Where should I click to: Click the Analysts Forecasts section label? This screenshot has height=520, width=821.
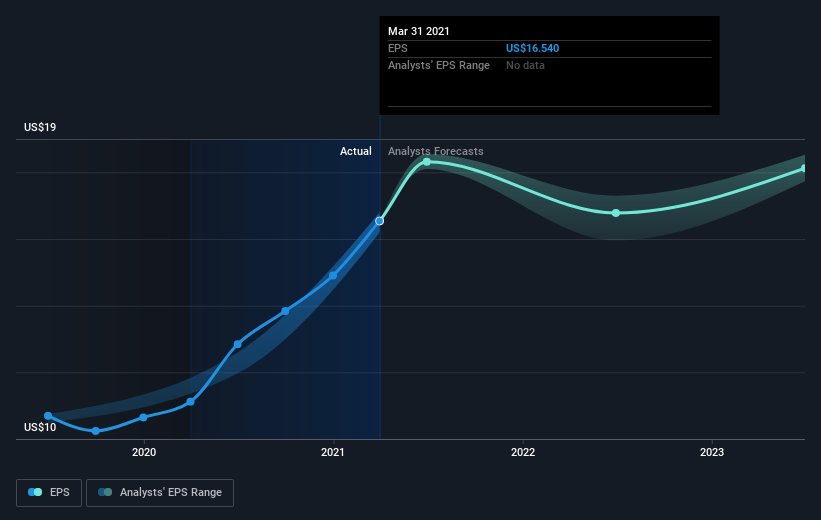(x=436, y=151)
